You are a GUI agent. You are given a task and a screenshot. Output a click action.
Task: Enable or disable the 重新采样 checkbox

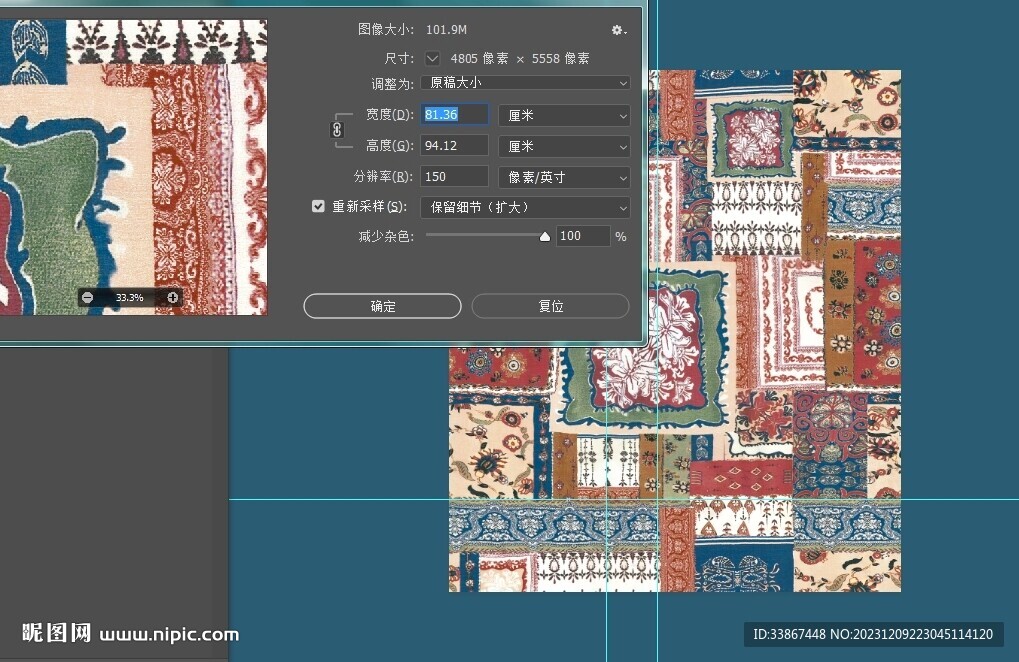319,207
